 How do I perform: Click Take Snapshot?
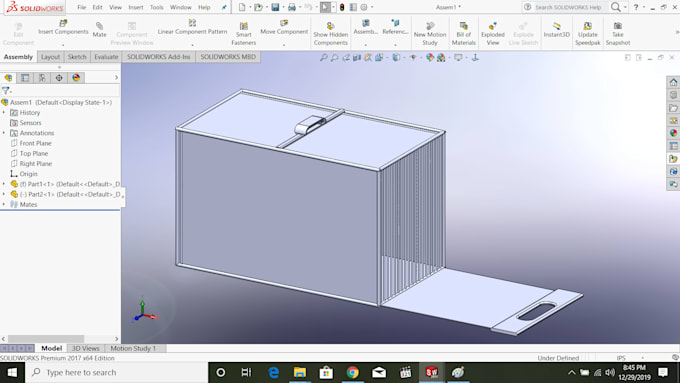point(618,34)
